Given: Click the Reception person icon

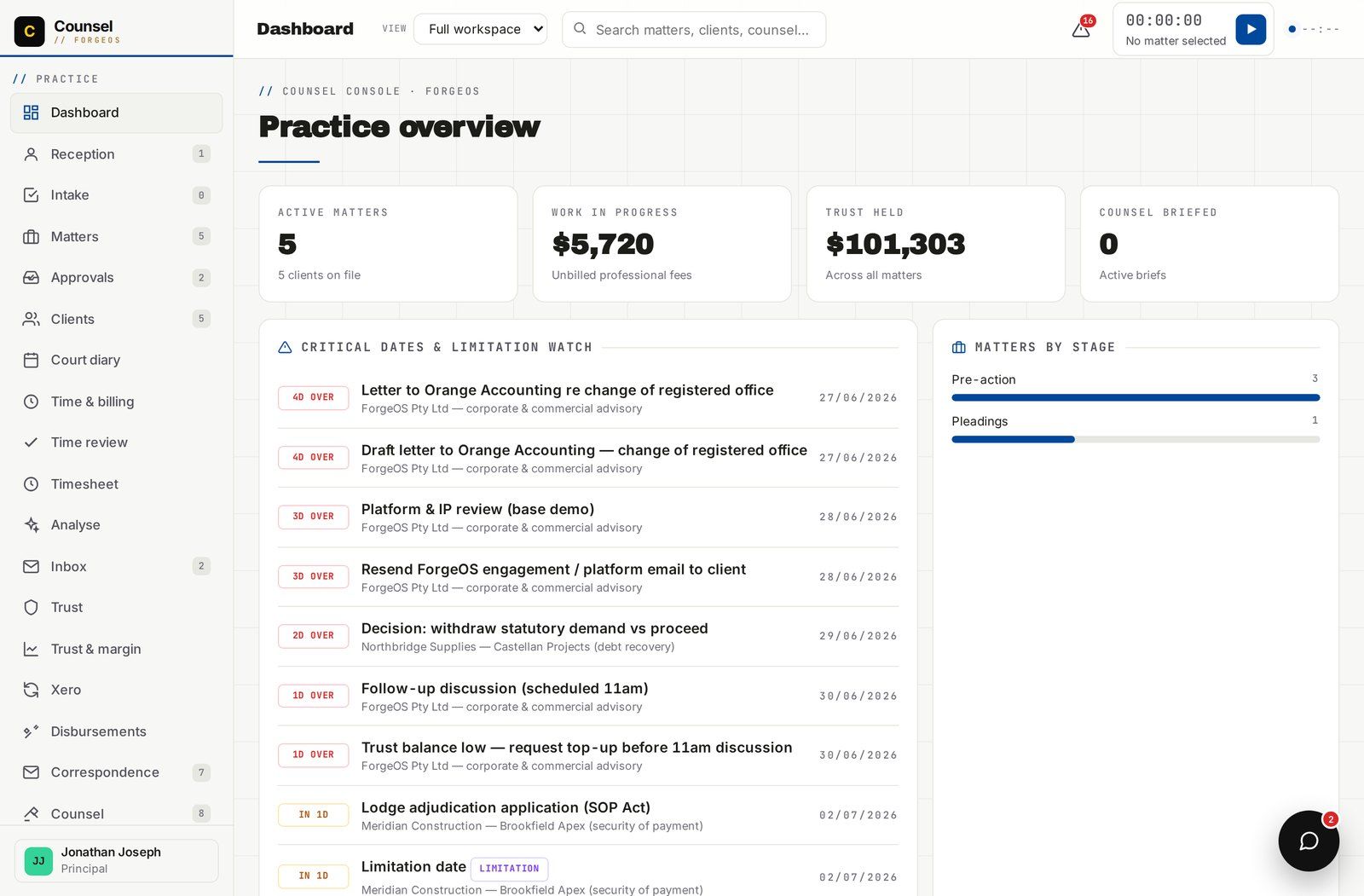Looking at the screenshot, I should coord(31,154).
